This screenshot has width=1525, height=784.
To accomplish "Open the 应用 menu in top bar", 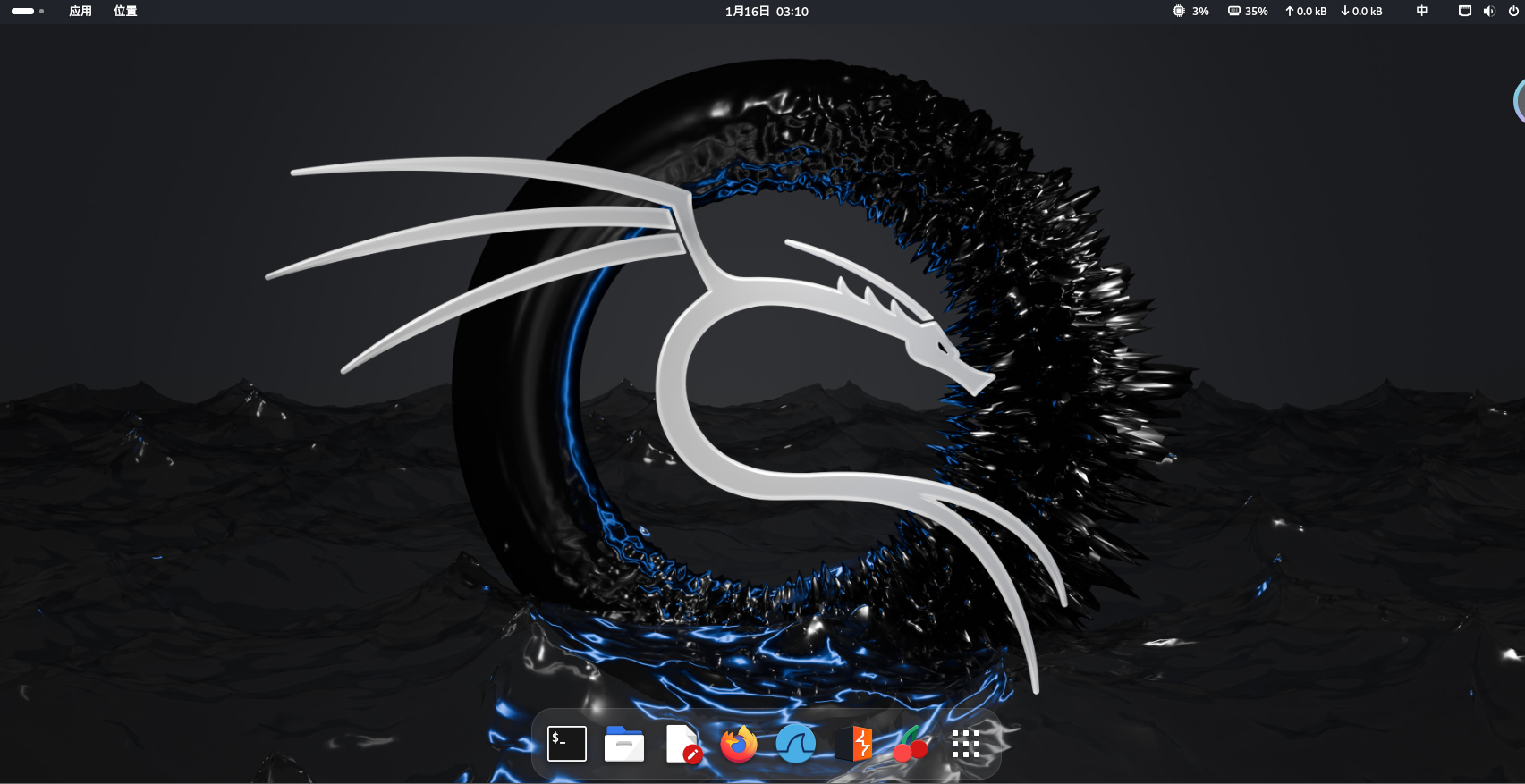I will pos(80,12).
